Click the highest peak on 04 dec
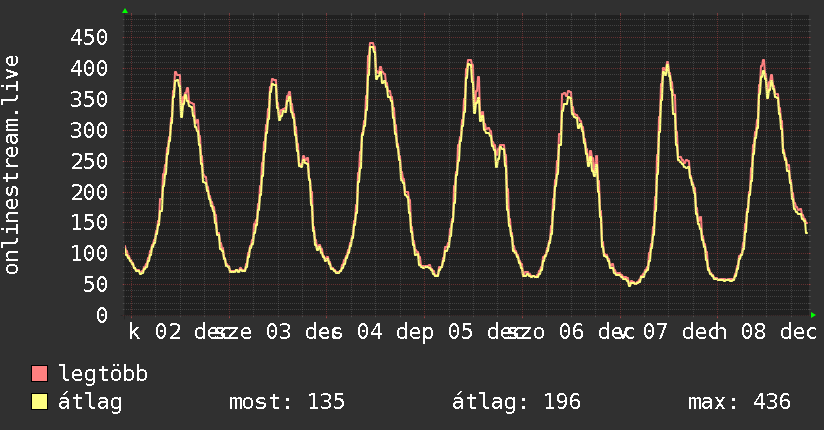 (372, 44)
